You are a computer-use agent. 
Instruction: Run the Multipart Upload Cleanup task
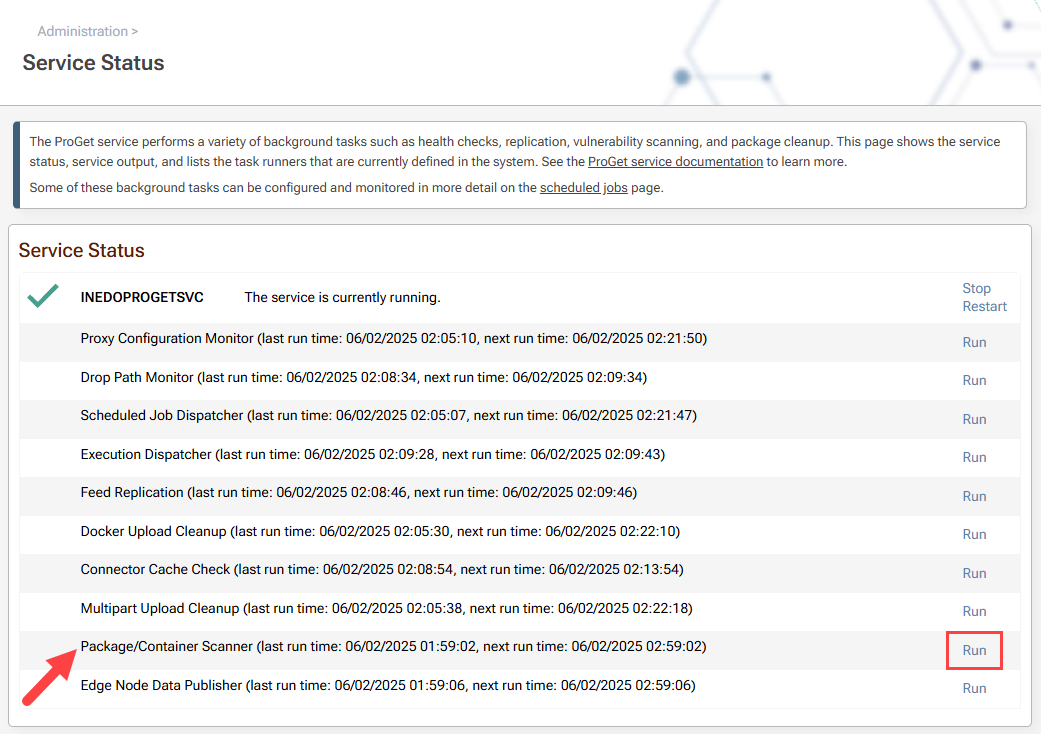coord(974,611)
